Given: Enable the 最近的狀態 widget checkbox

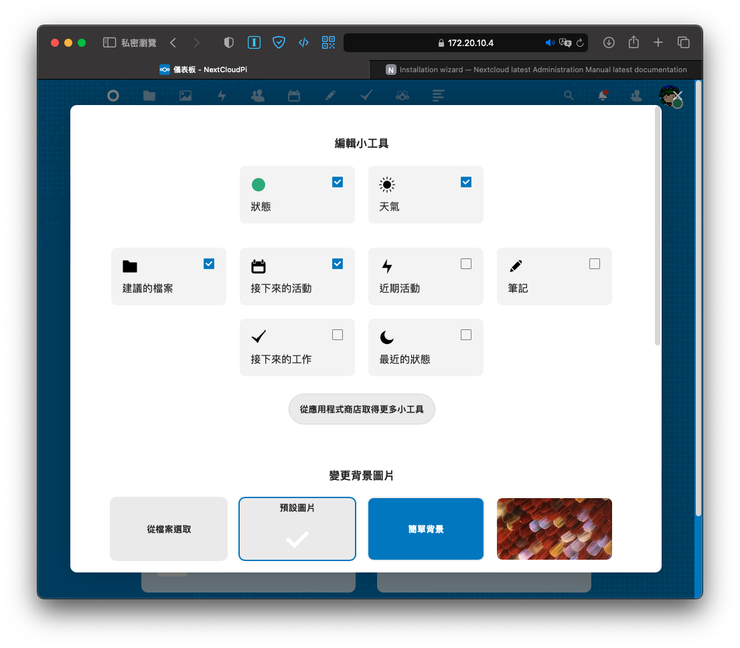Looking at the screenshot, I should click(x=466, y=335).
